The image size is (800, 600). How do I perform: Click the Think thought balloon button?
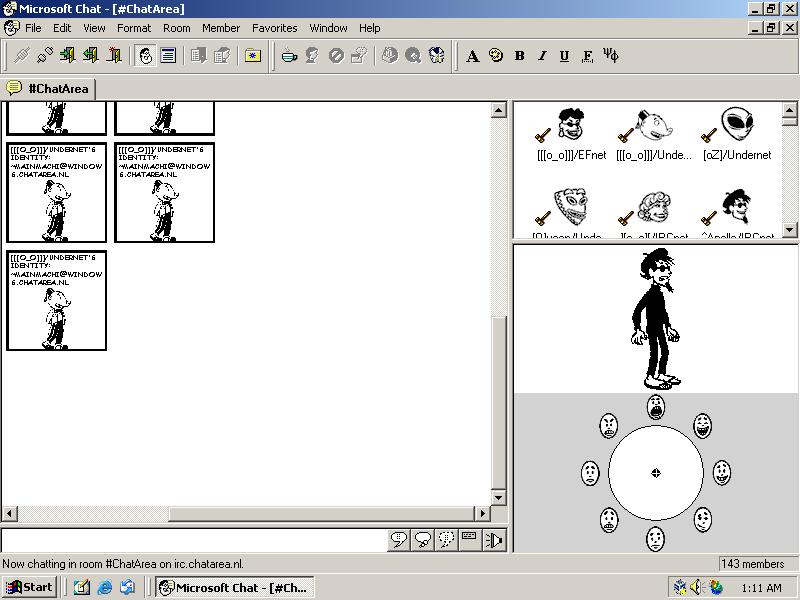(x=423, y=540)
